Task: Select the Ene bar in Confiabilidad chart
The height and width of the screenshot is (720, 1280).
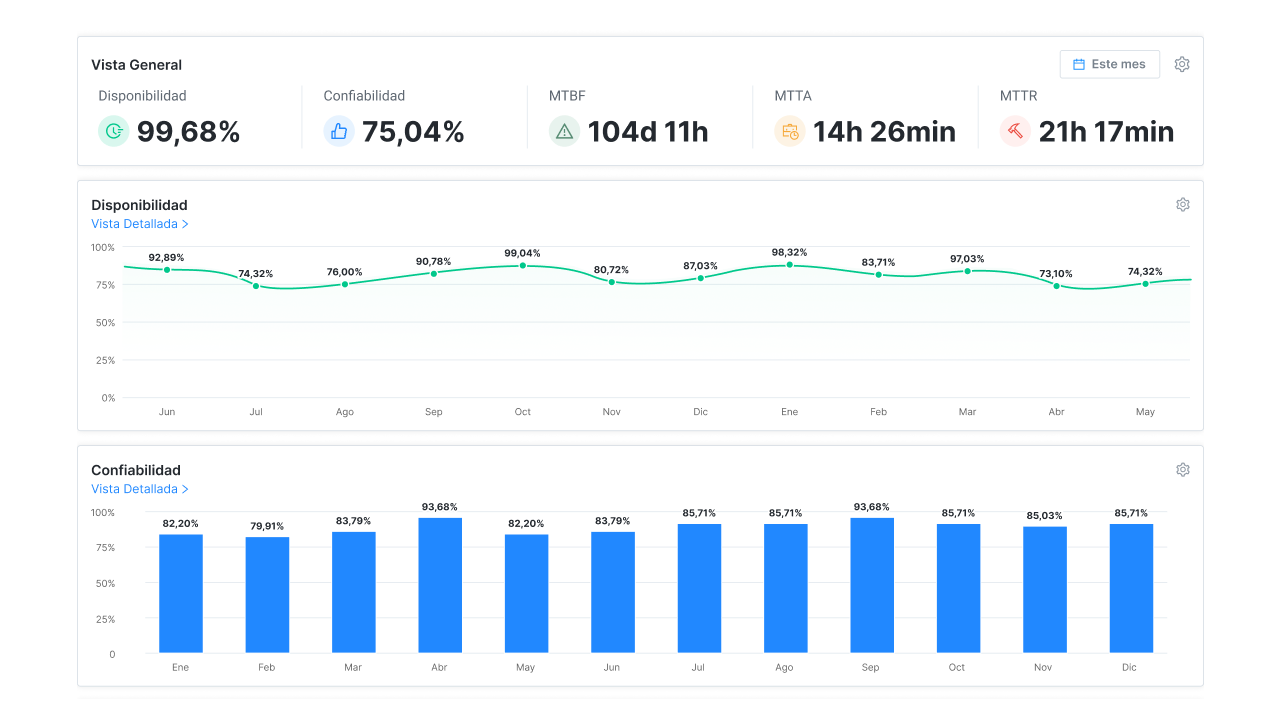Action: [181, 594]
